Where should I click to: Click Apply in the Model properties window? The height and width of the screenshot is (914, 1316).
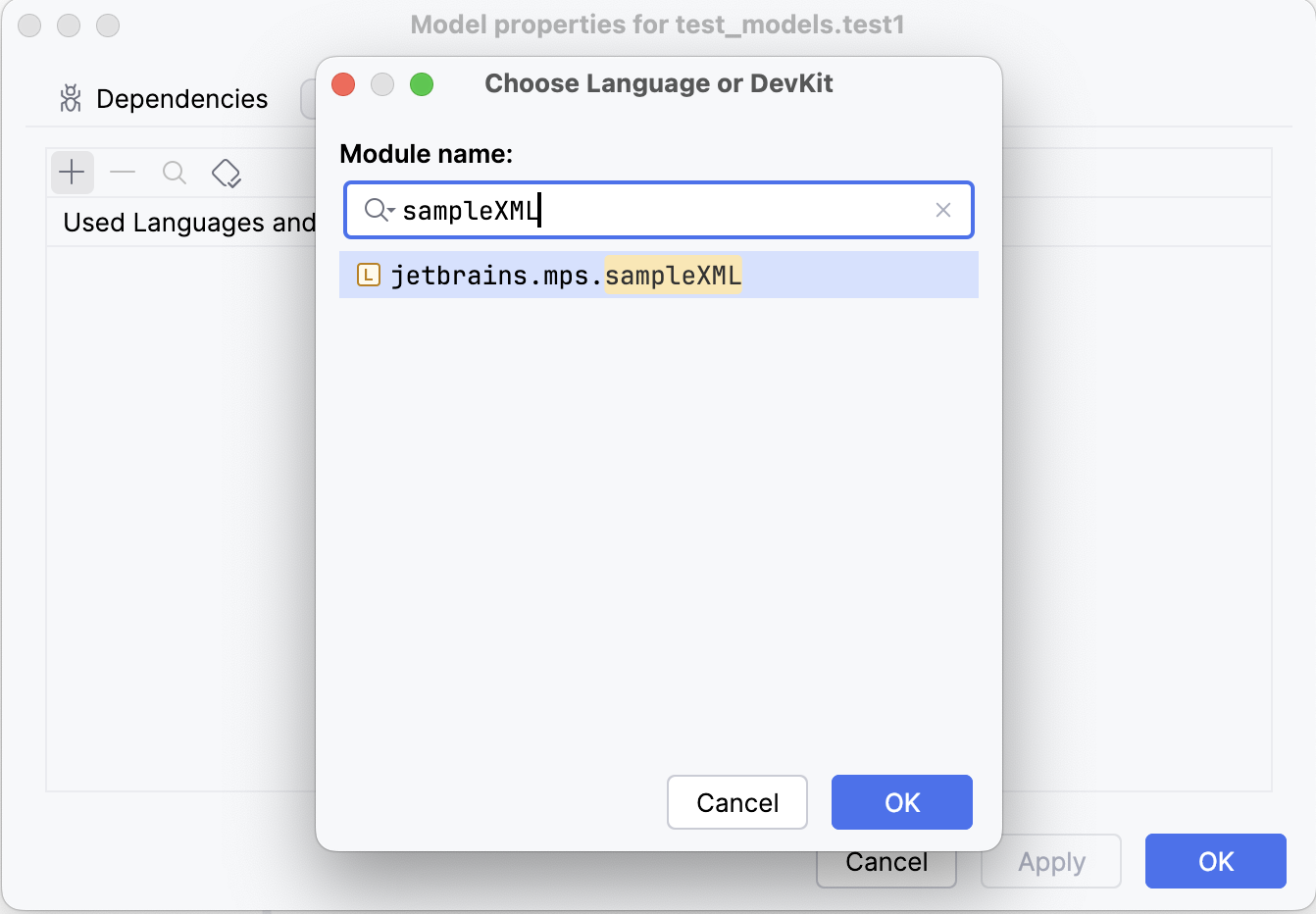(1051, 861)
